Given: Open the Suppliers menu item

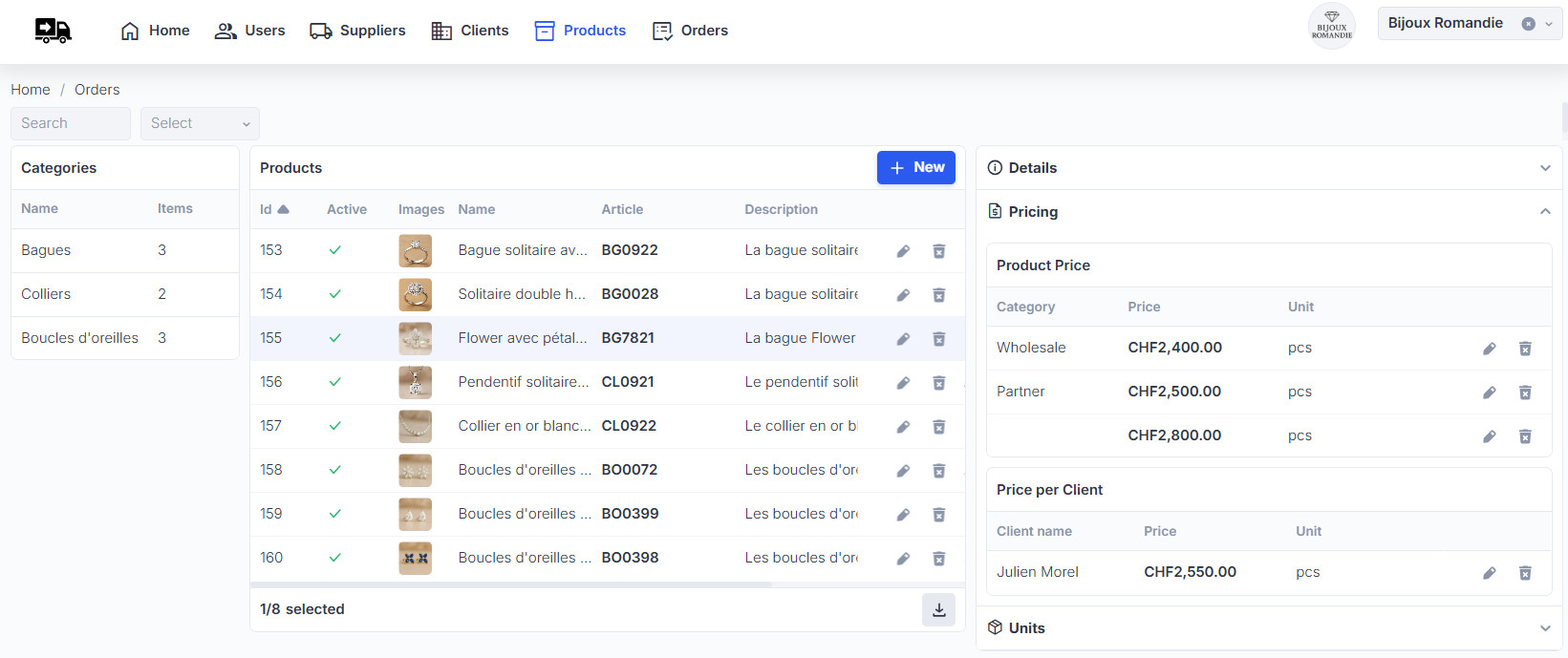Looking at the screenshot, I should click(x=357, y=31).
